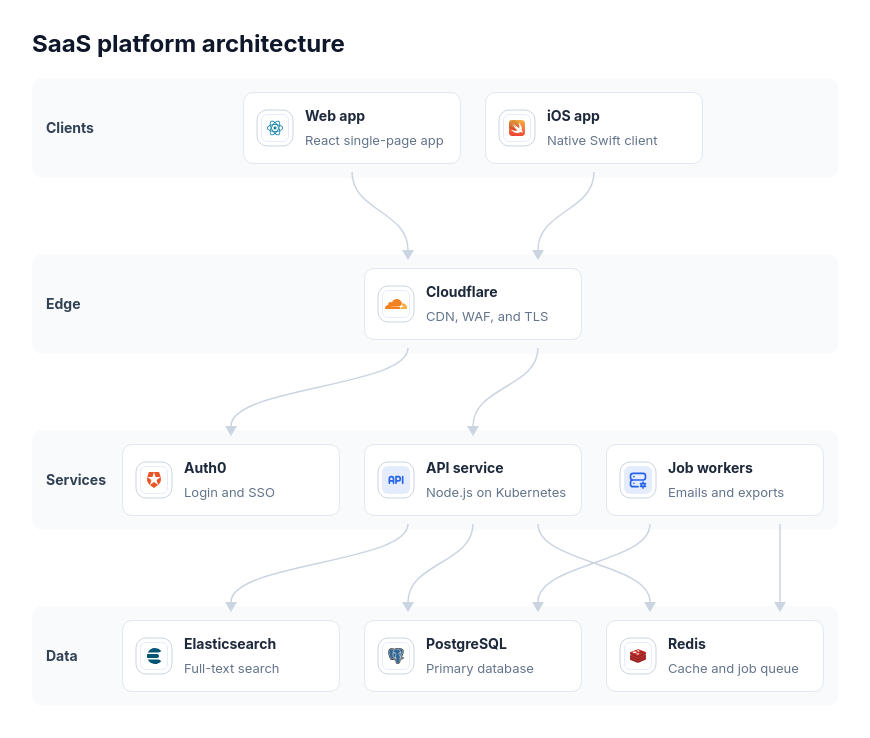870x738 pixels.
Task: Select the Auth0 title text
Action: click(x=205, y=468)
